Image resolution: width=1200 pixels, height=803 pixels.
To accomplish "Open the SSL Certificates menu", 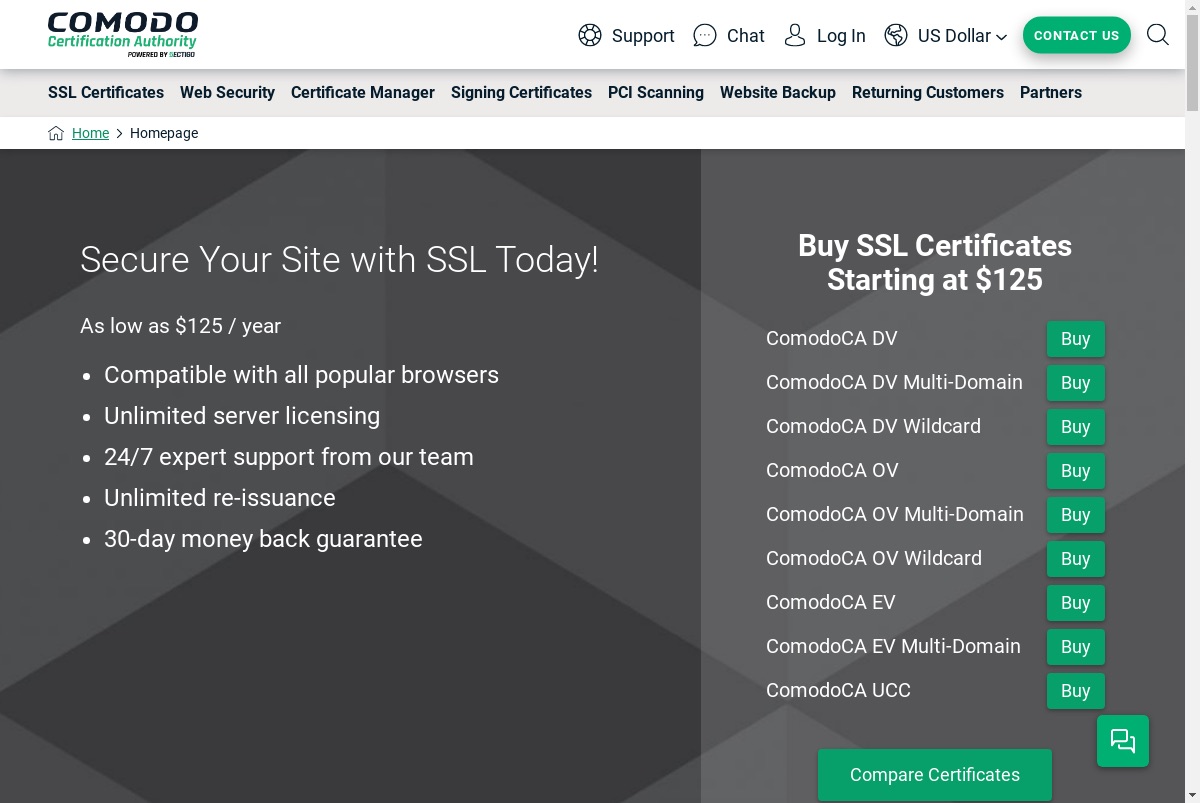I will (106, 92).
